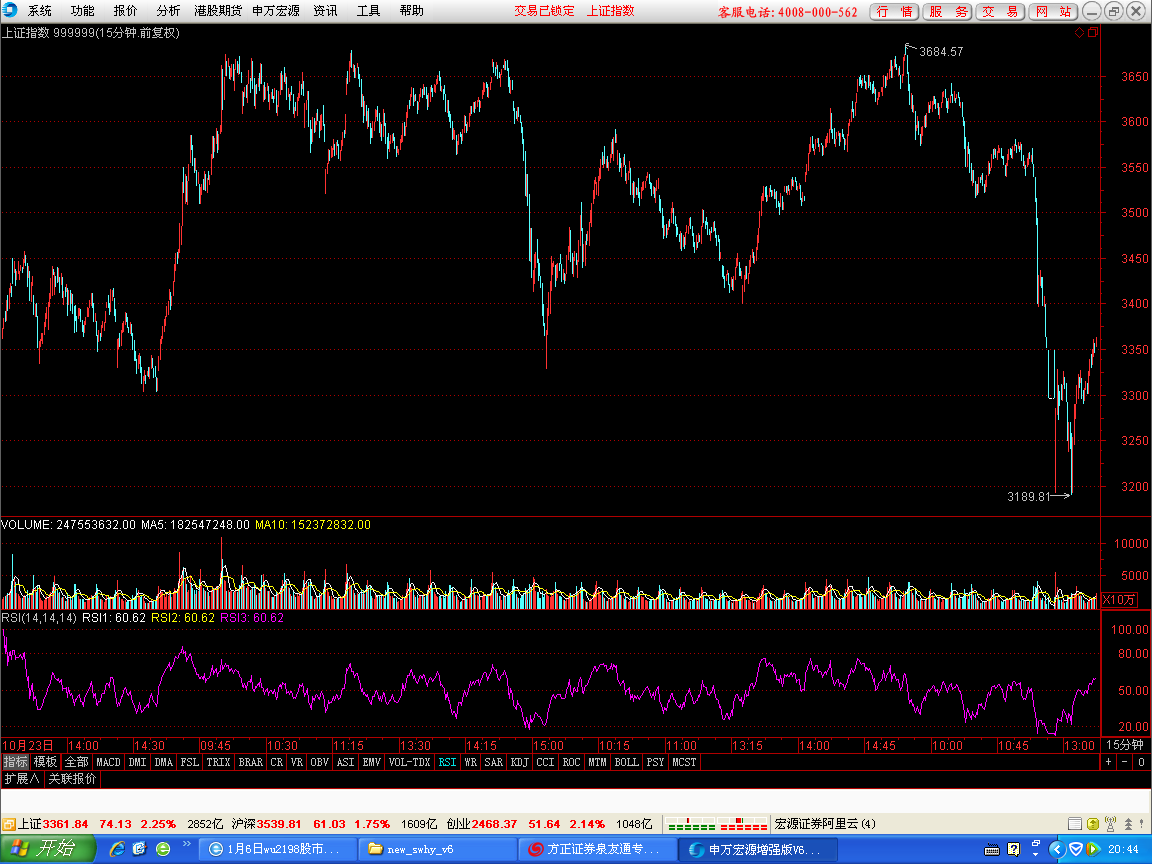Image resolution: width=1152 pixels, height=864 pixels.
Task: Click the yellow icon left of 上证 status
Action: click(9, 824)
